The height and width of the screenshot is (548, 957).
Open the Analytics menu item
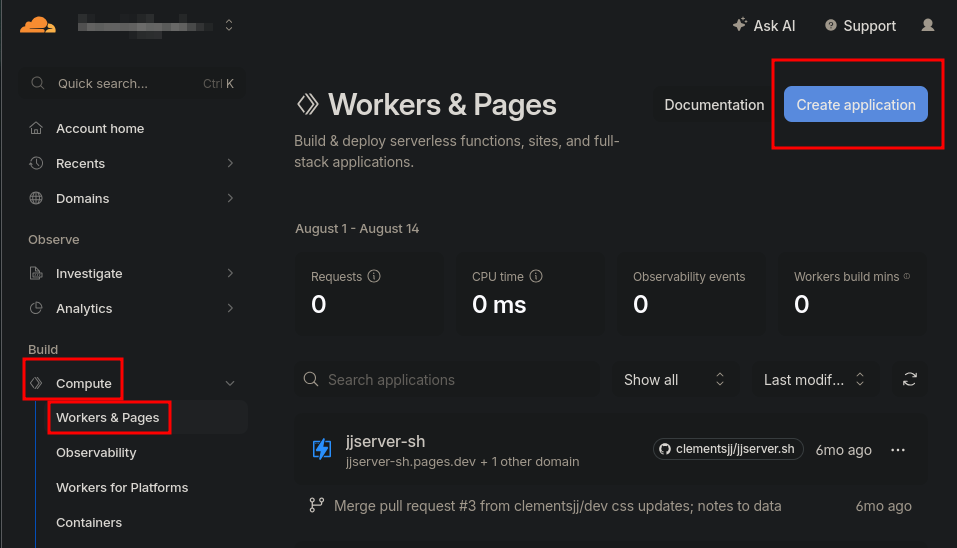pos(84,308)
